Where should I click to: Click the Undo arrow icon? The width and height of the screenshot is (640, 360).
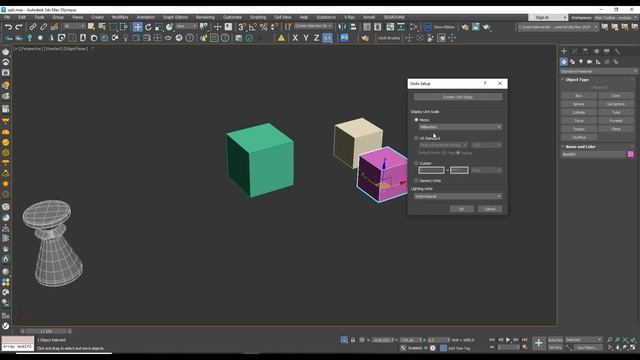pos(8,27)
